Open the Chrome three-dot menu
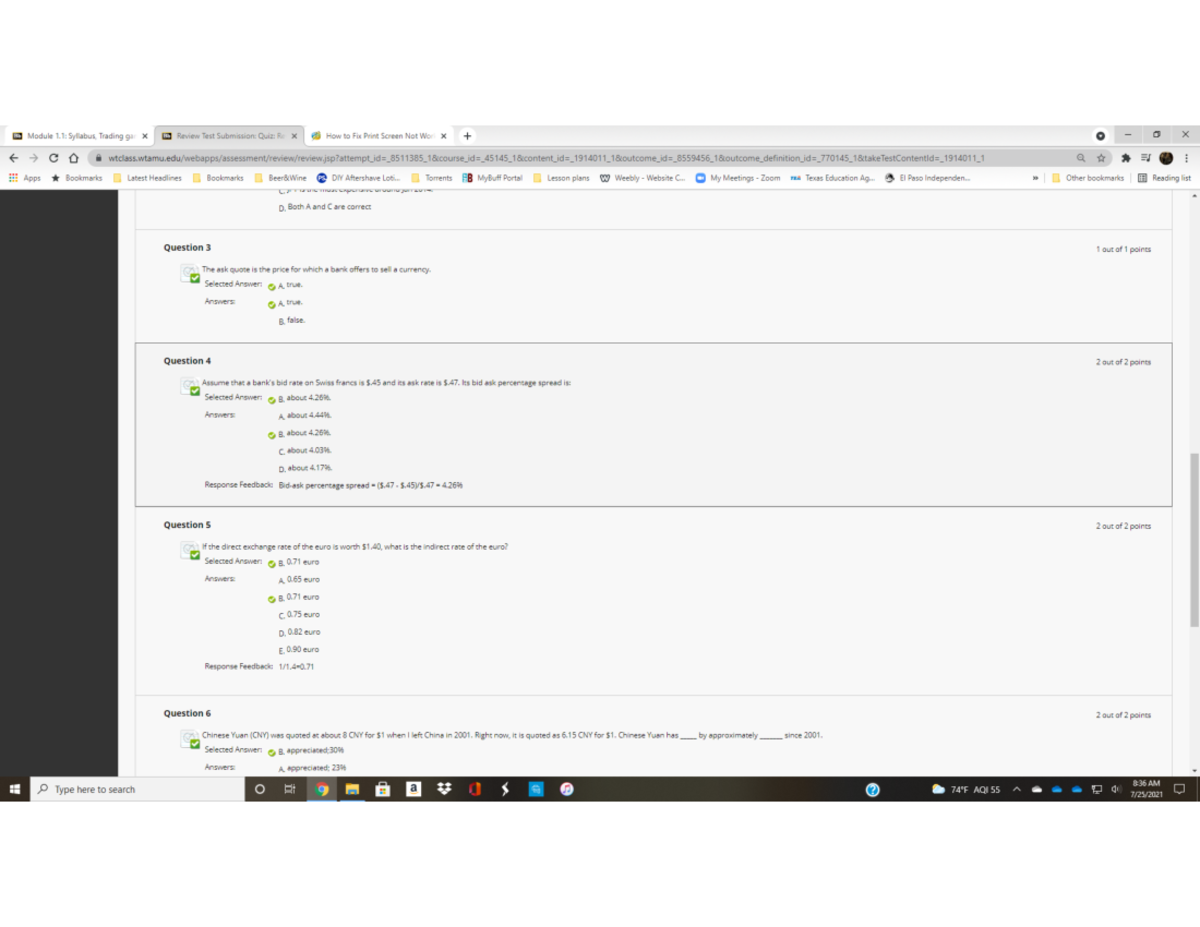Screen dimensions: 1200x927 (x=1186, y=157)
